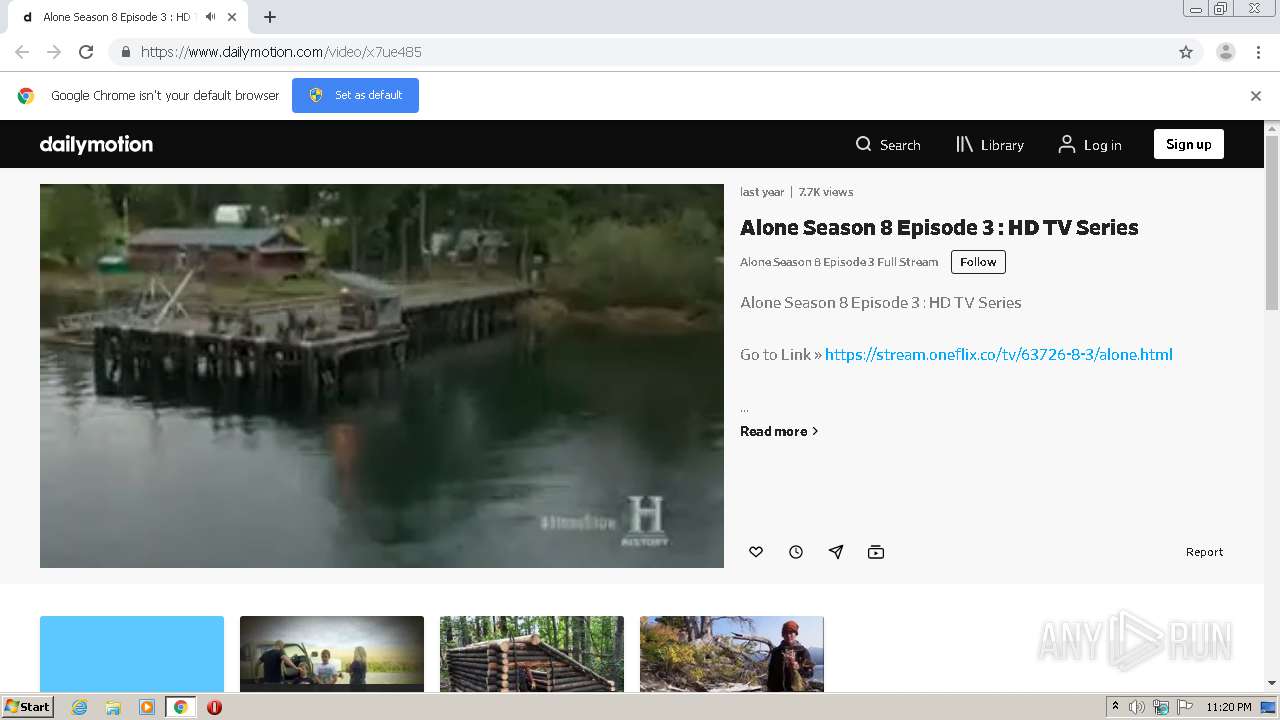Add video to playlist icon
The image size is (1280, 720).
[876, 552]
